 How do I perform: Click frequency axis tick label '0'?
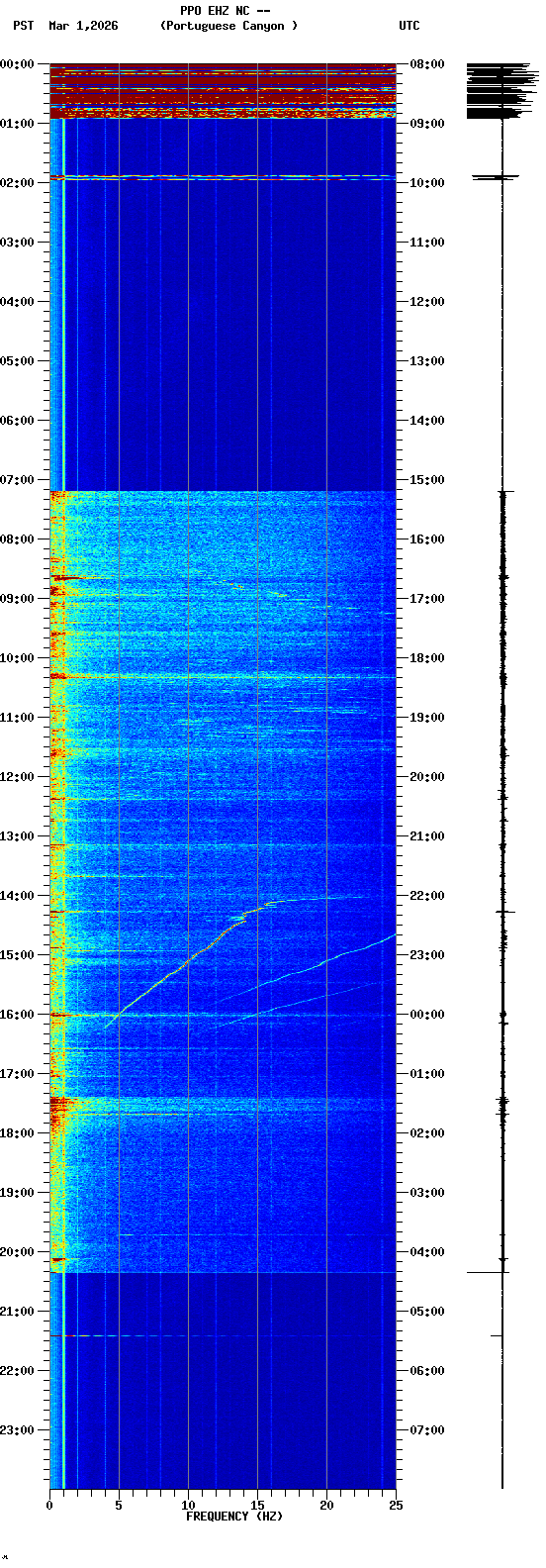[49, 1506]
